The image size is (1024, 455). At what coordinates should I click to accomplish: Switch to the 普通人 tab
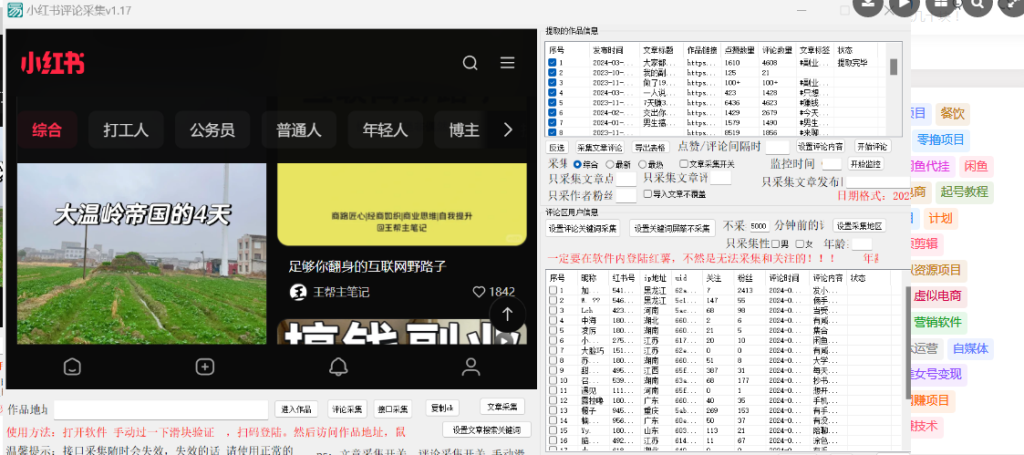[299, 130]
